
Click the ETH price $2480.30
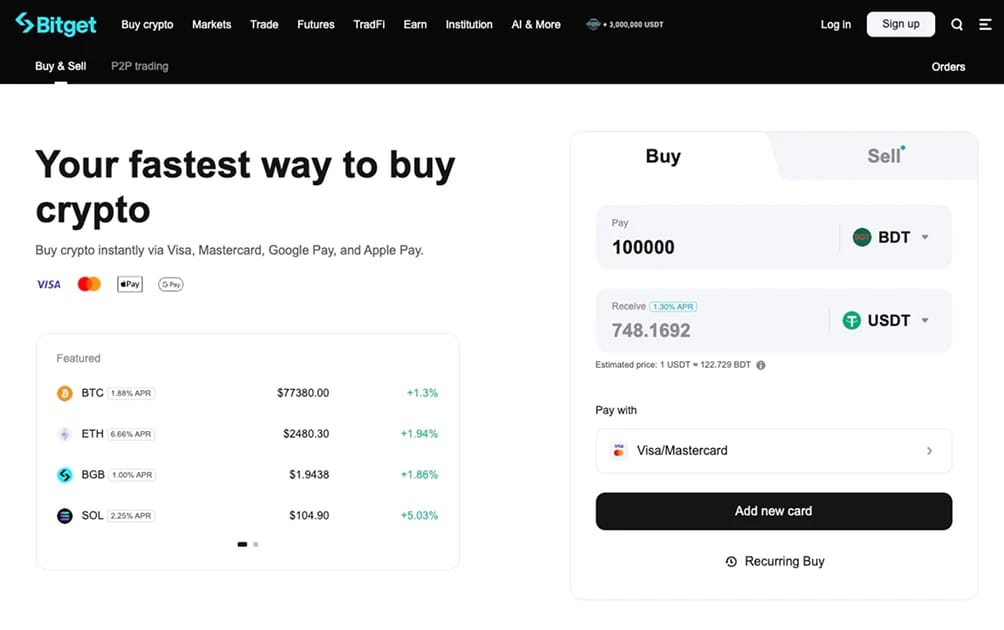pyautogui.click(x=306, y=434)
